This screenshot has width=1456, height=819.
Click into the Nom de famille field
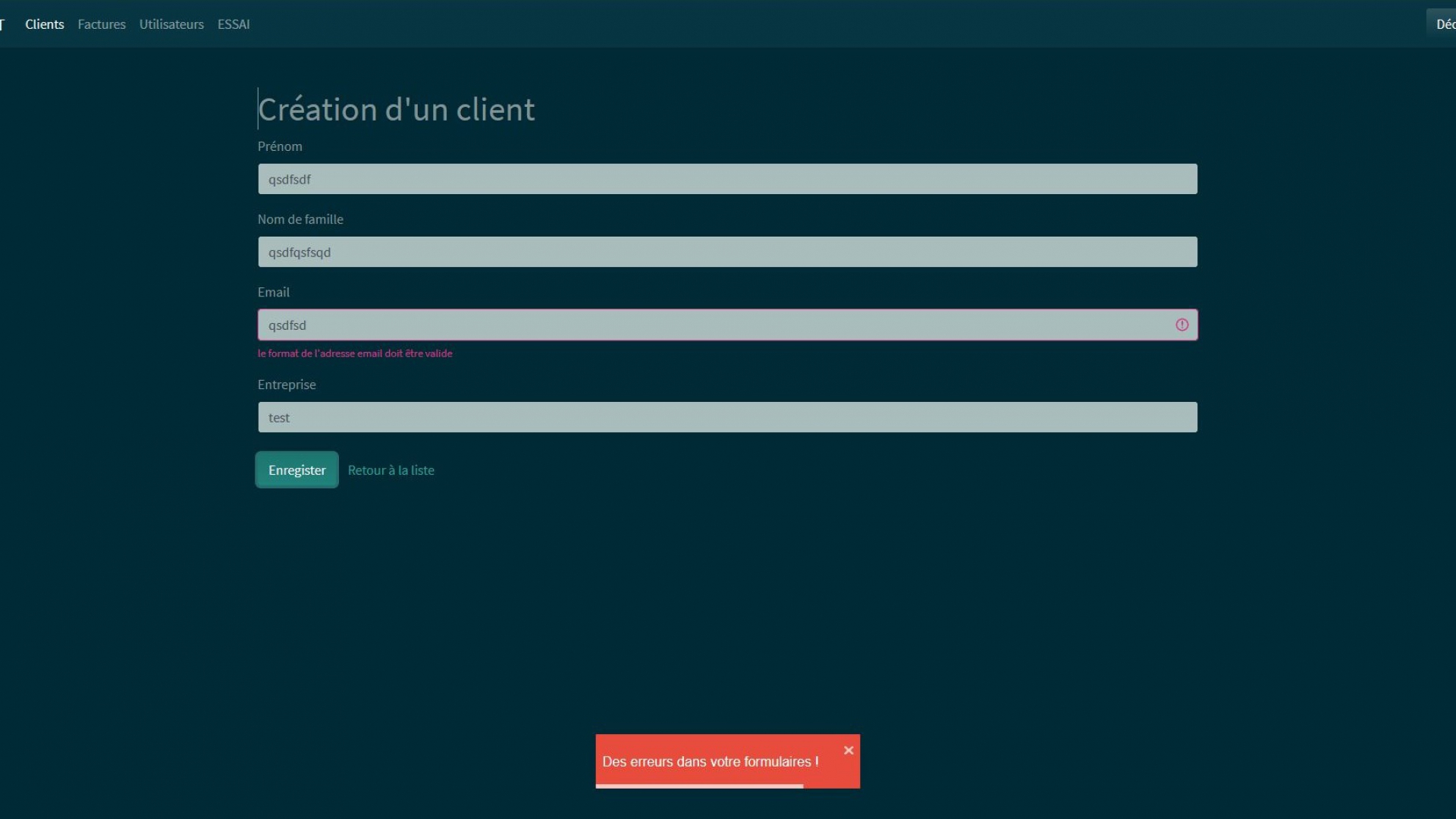[726, 252]
